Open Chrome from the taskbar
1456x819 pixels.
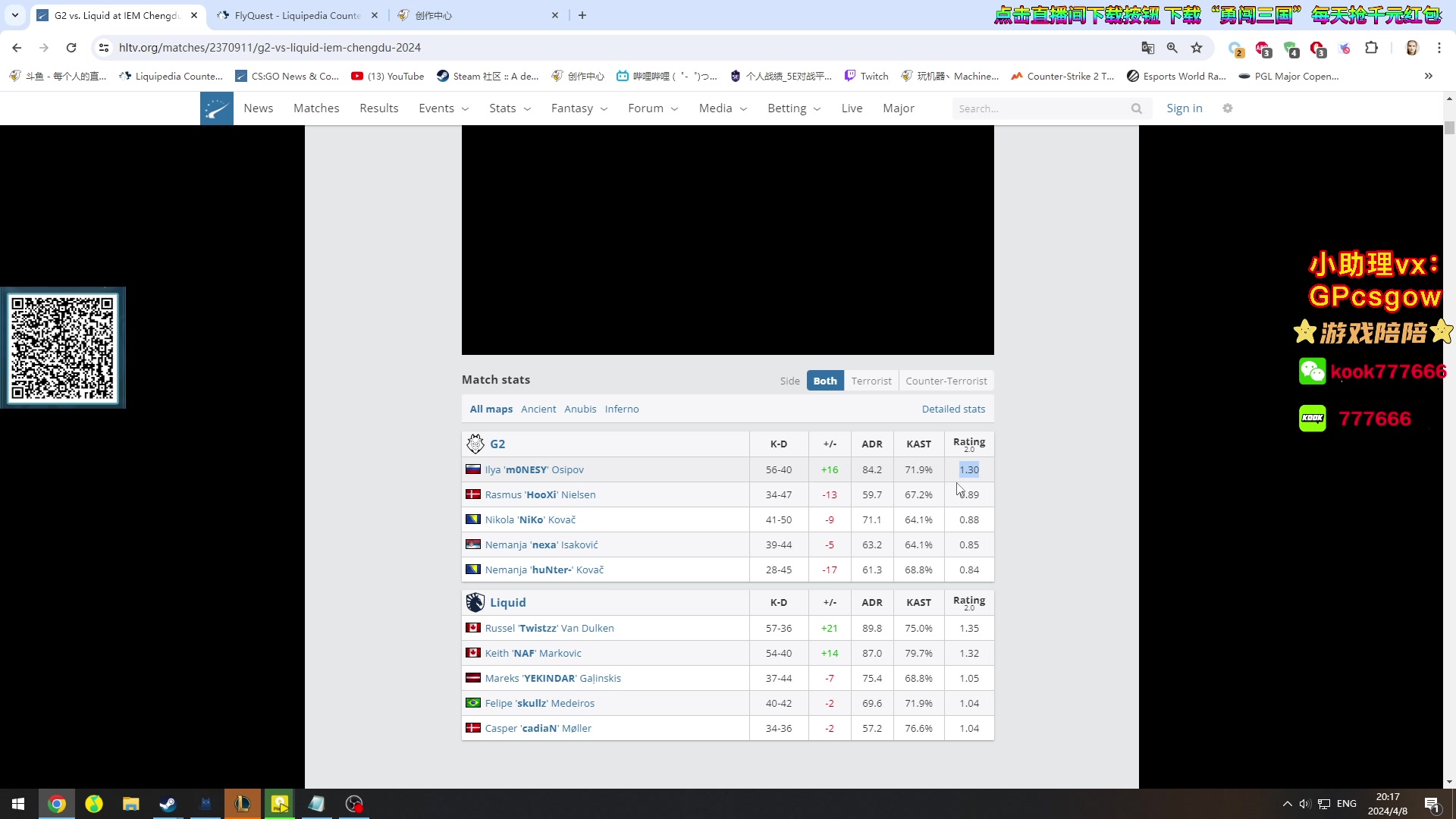tap(57, 804)
